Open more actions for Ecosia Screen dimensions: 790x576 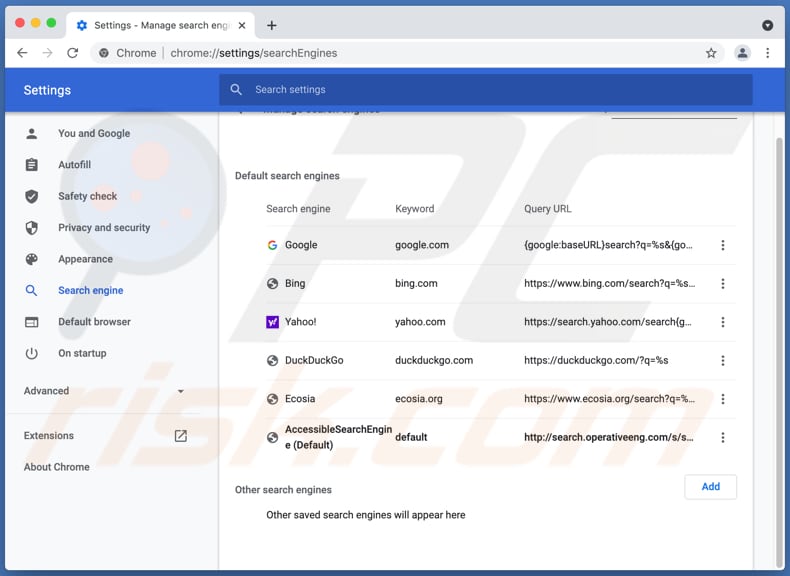[x=722, y=399]
